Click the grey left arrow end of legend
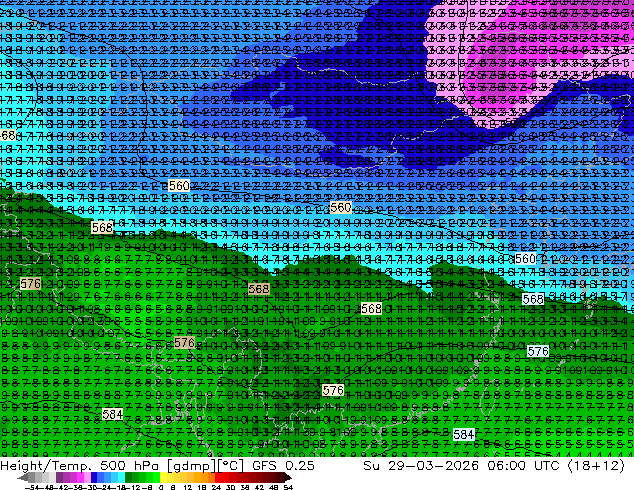The height and width of the screenshot is (490, 634). tap(22, 477)
